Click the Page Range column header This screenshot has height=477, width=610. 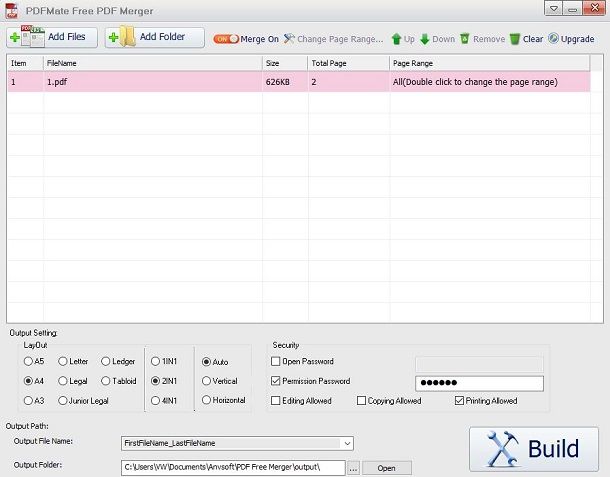[489, 63]
